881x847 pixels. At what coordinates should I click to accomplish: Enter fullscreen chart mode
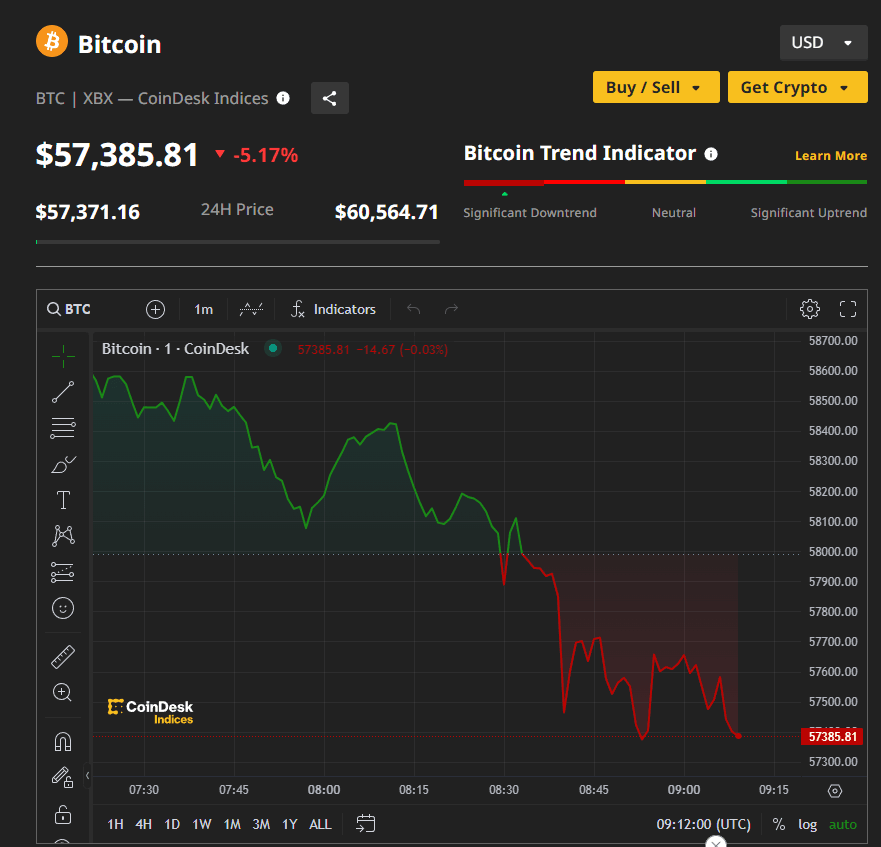[x=848, y=309]
